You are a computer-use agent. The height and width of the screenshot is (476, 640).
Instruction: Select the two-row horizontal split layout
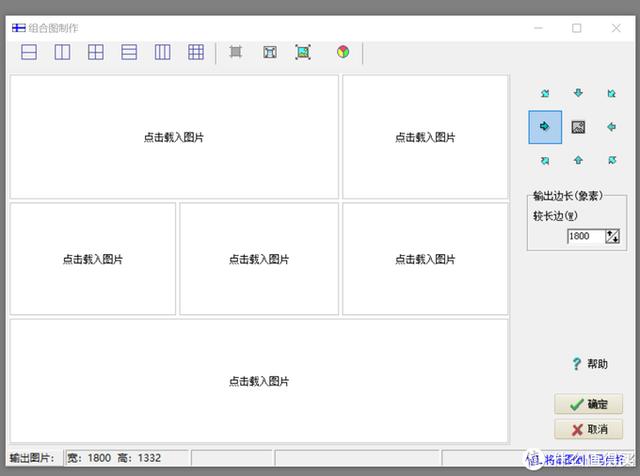point(29,52)
